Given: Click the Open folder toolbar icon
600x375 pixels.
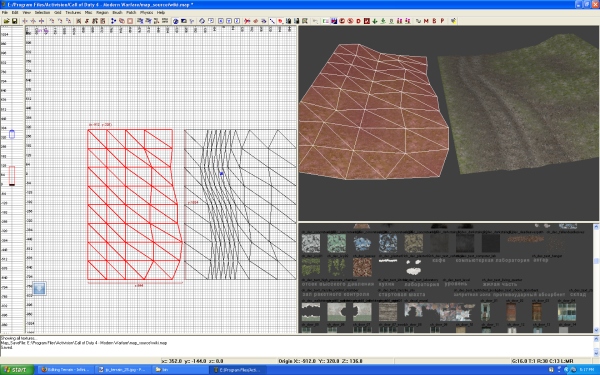Looking at the screenshot, I should (x=7, y=21).
